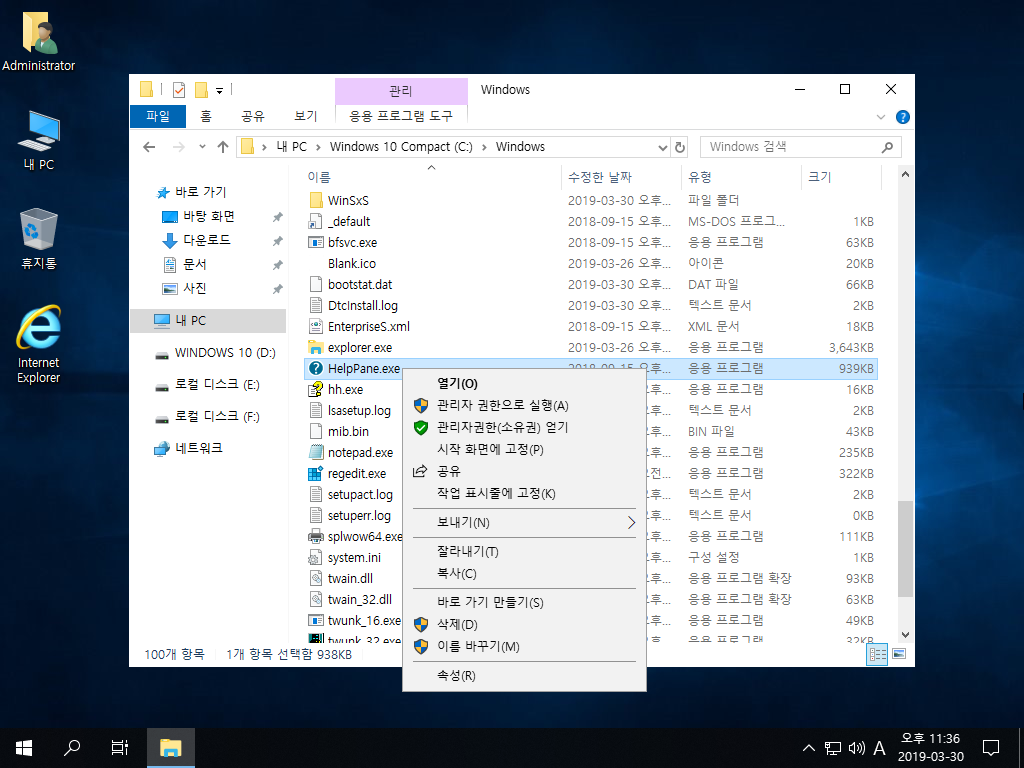The width and height of the screenshot is (1024, 768).
Task: Click the properties icon in quick access toolbar
Action: coord(179,90)
